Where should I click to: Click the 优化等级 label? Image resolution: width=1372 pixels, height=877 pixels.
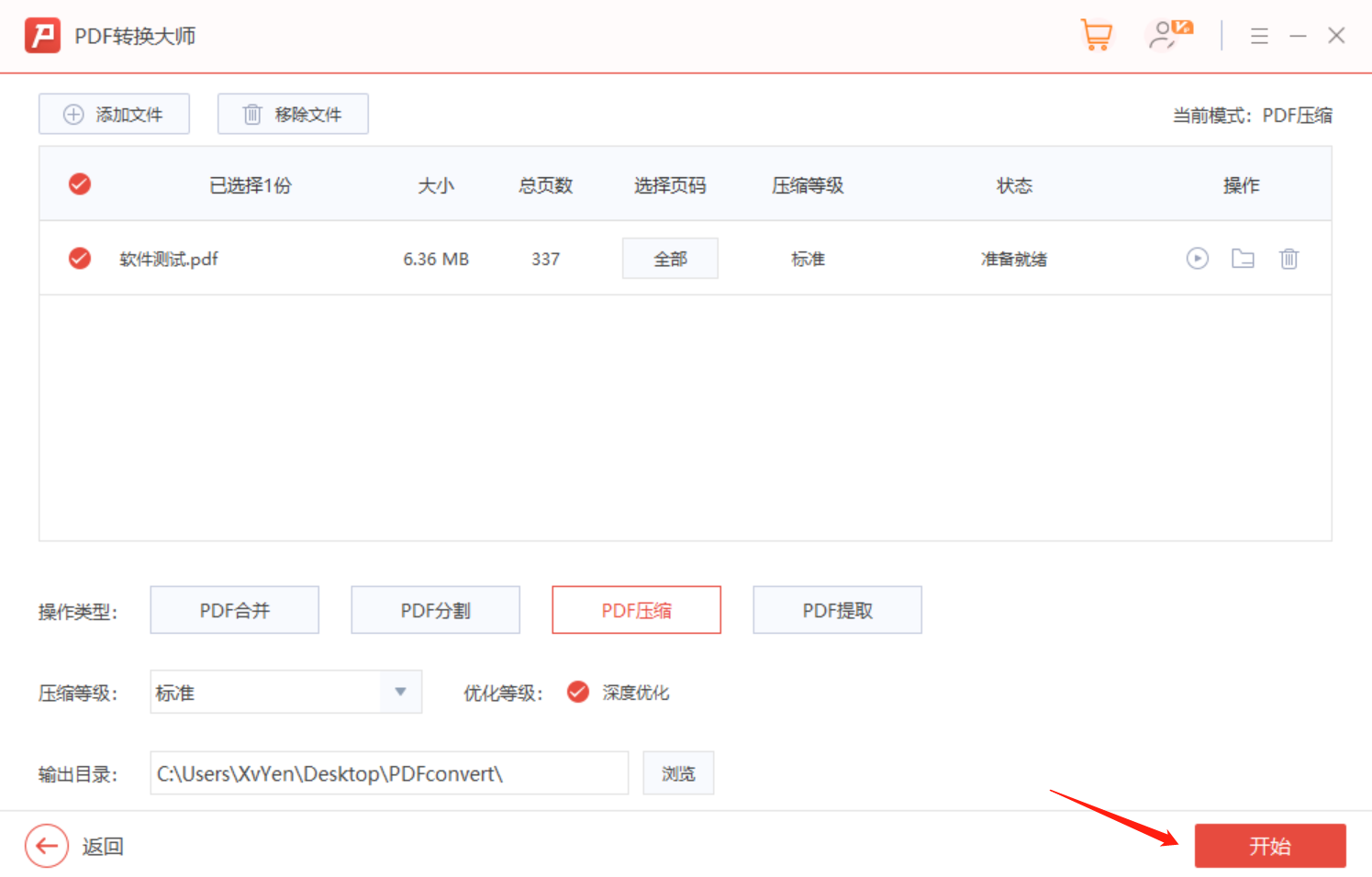tap(503, 693)
